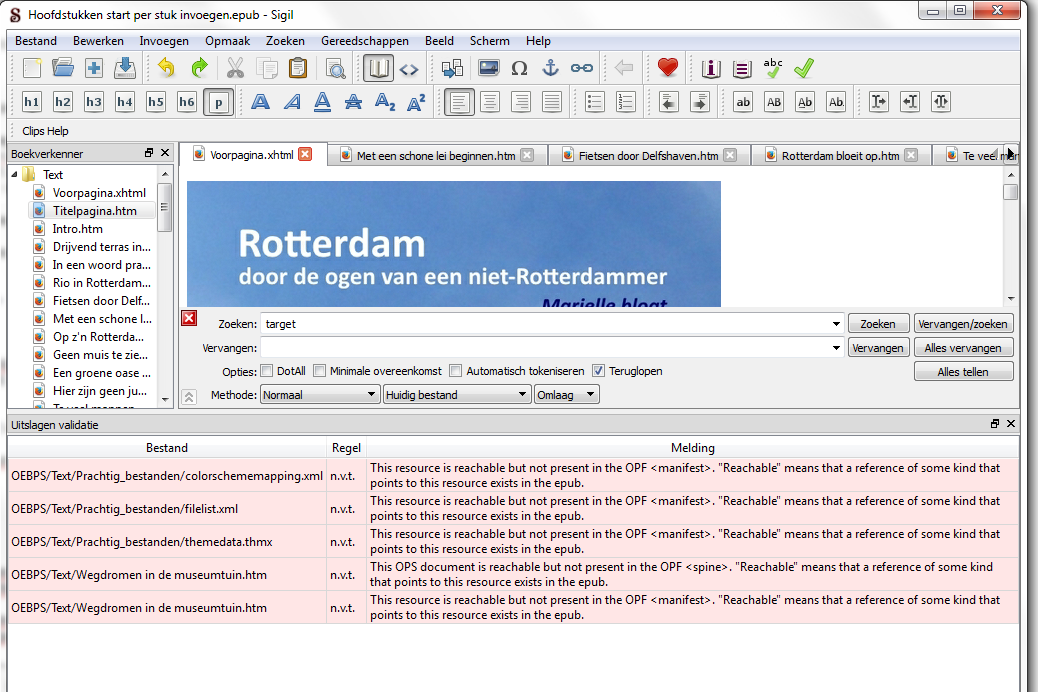The width and height of the screenshot is (1038, 692).
Task: Switch to Book View
Action: pyautogui.click(x=378, y=68)
